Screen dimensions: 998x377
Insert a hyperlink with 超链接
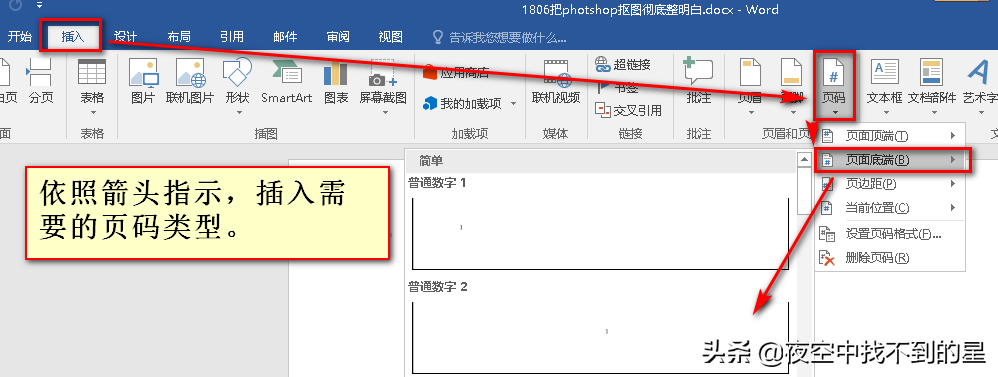point(623,64)
